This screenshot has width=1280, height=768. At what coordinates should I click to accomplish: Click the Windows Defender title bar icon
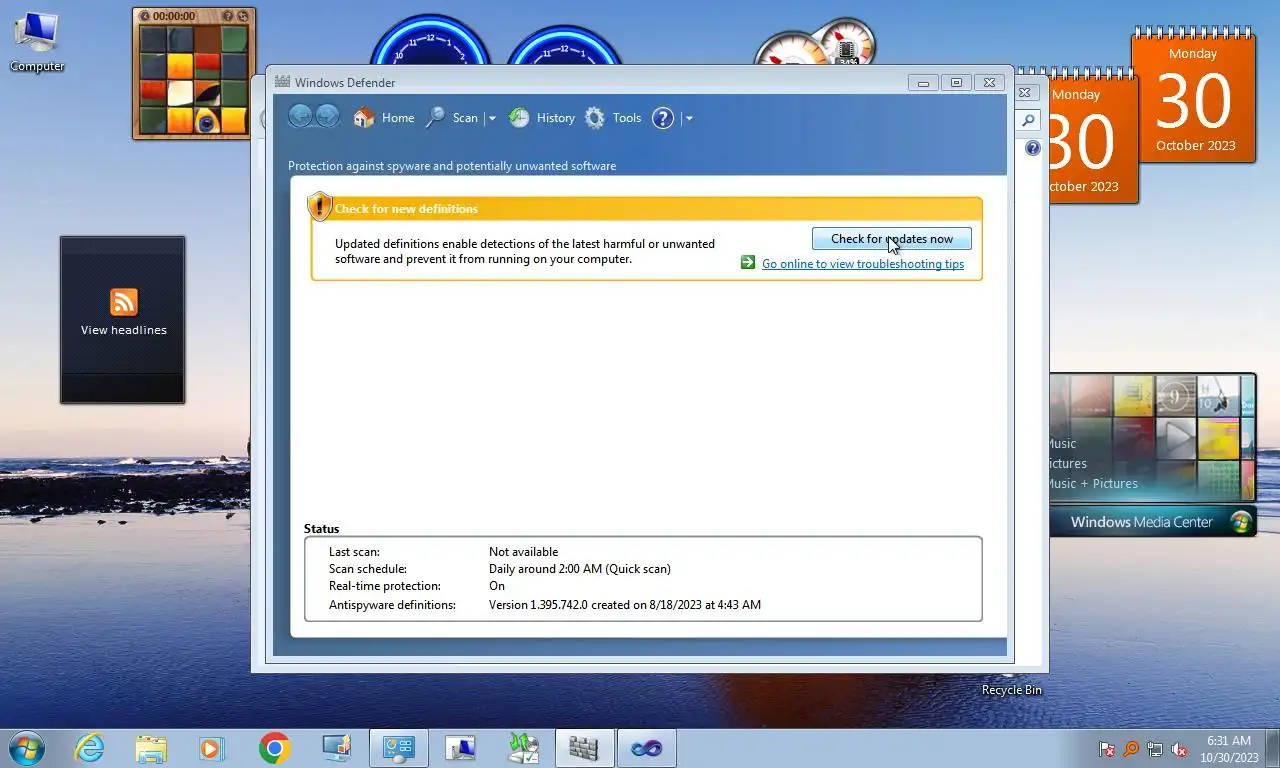point(282,82)
